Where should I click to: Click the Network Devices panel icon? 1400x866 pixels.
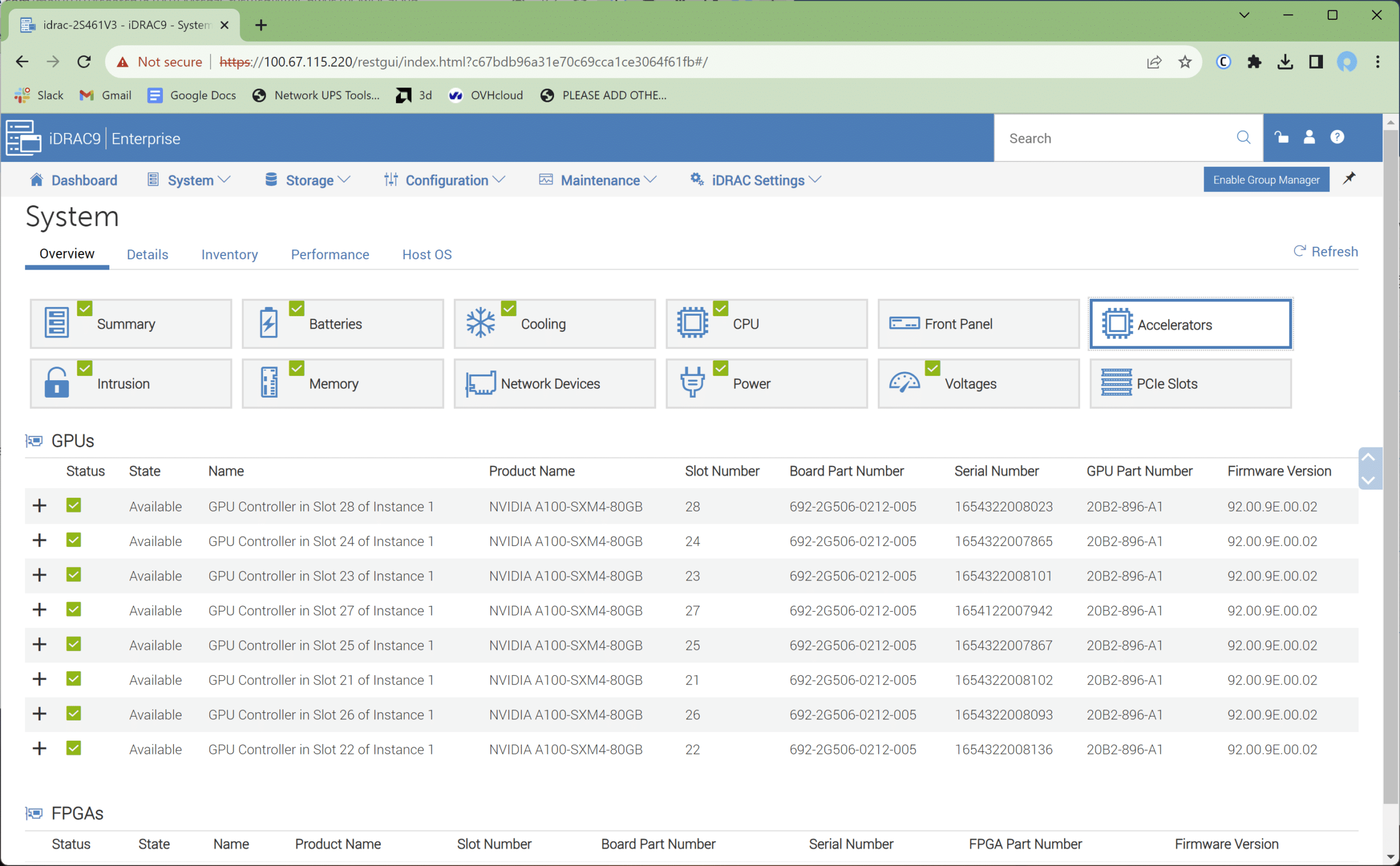480,382
